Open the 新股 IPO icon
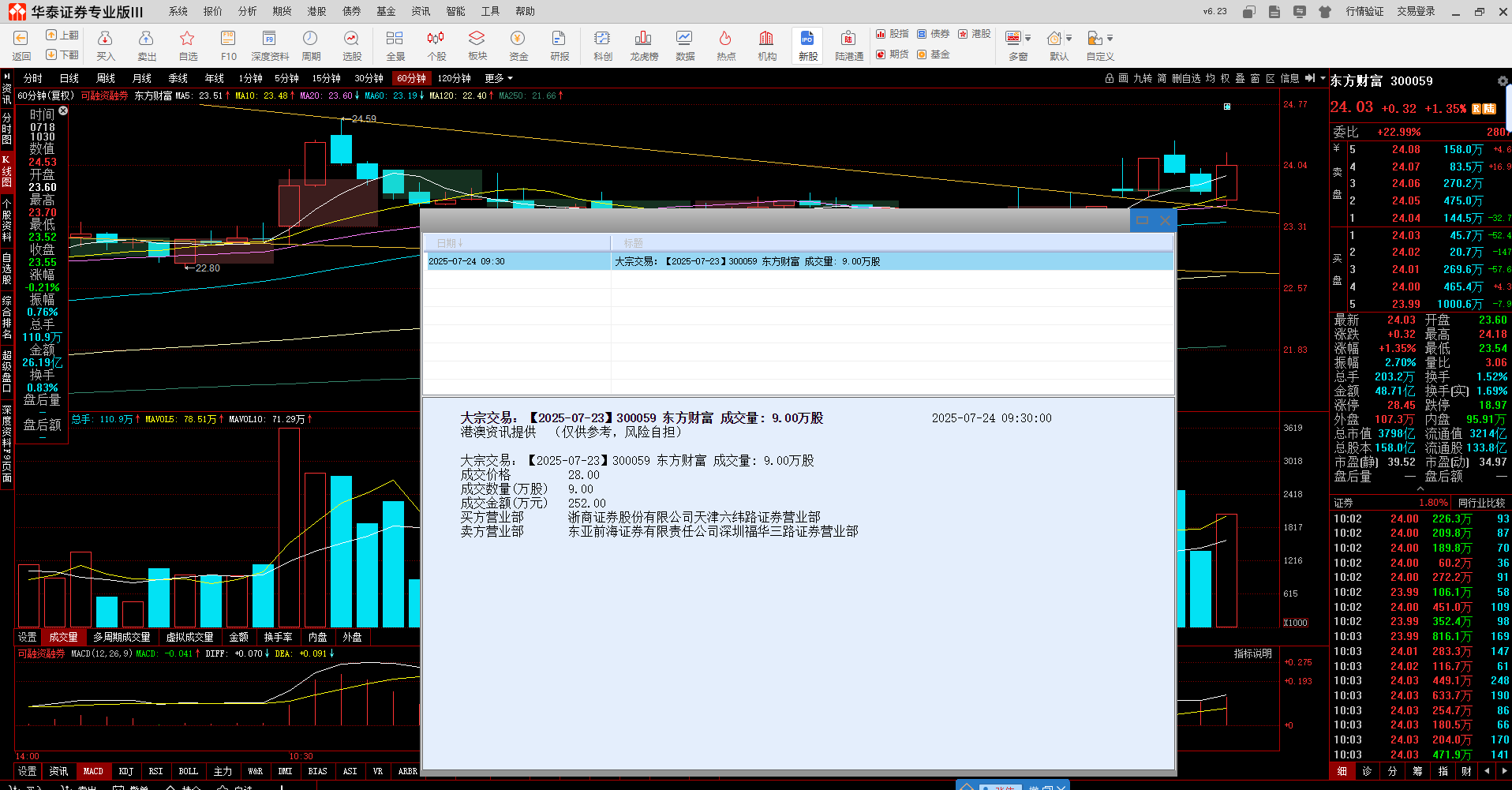The image size is (1512, 790). click(807, 46)
